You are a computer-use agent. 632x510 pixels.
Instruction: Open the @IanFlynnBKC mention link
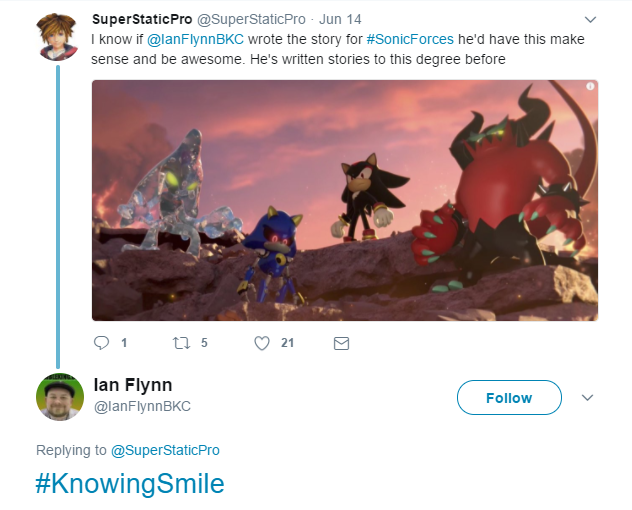coord(195,39)
